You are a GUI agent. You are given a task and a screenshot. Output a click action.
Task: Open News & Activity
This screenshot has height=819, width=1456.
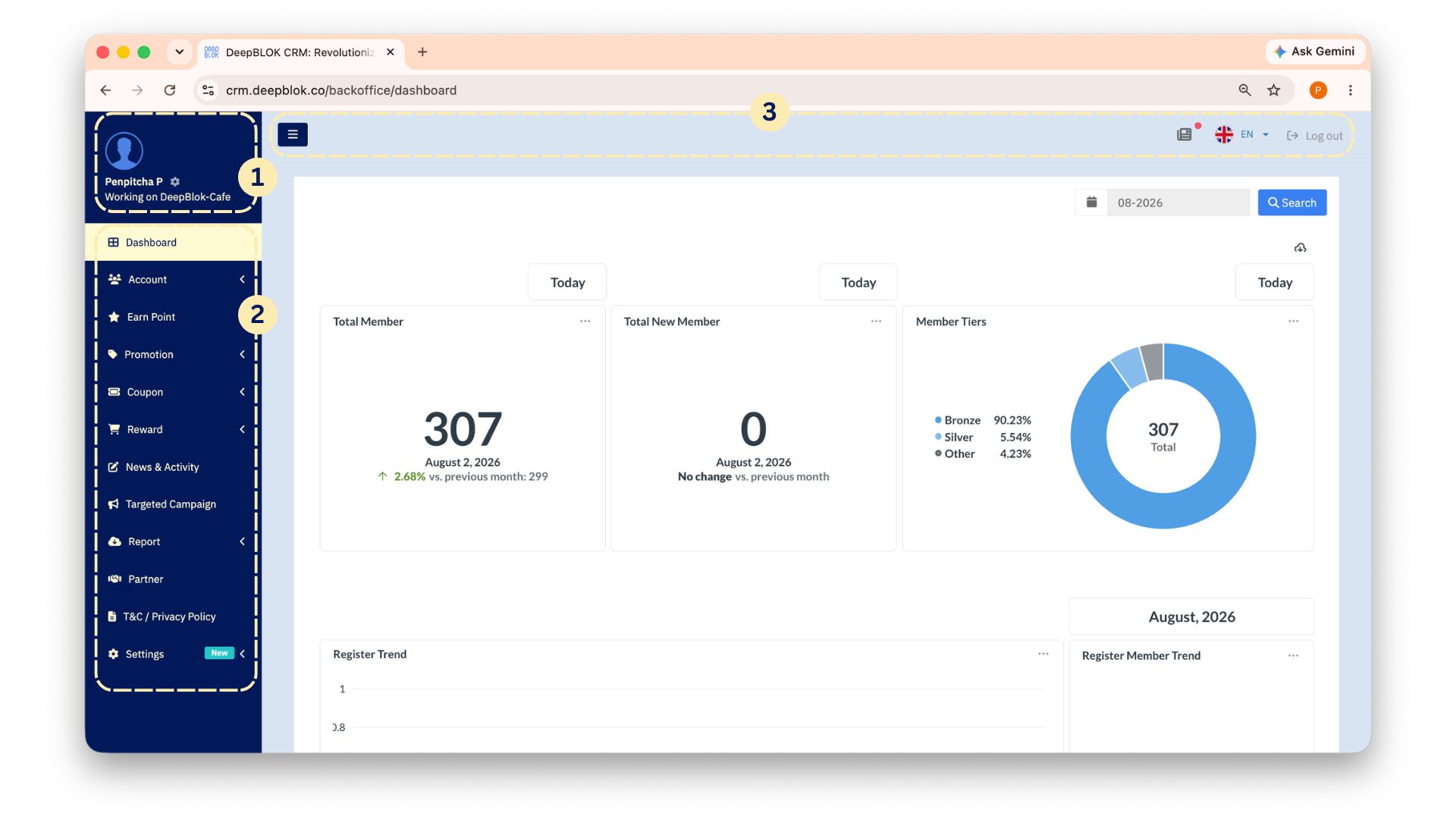(x=174, y=467)
